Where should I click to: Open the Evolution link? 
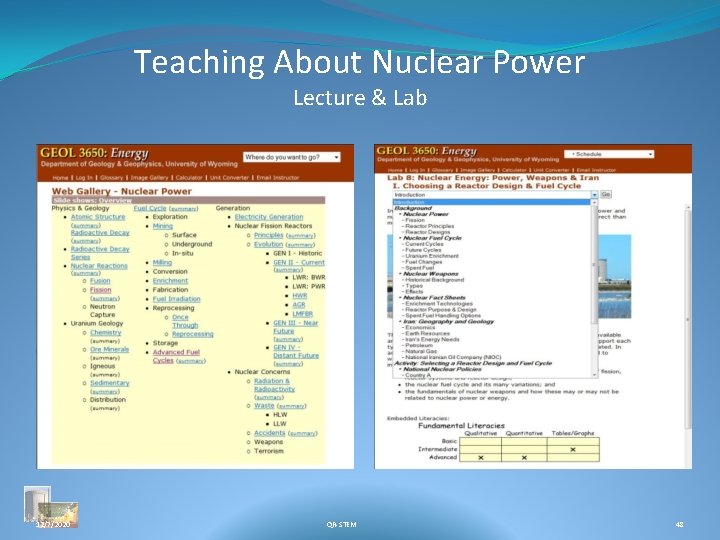click(x=269, y=244)
